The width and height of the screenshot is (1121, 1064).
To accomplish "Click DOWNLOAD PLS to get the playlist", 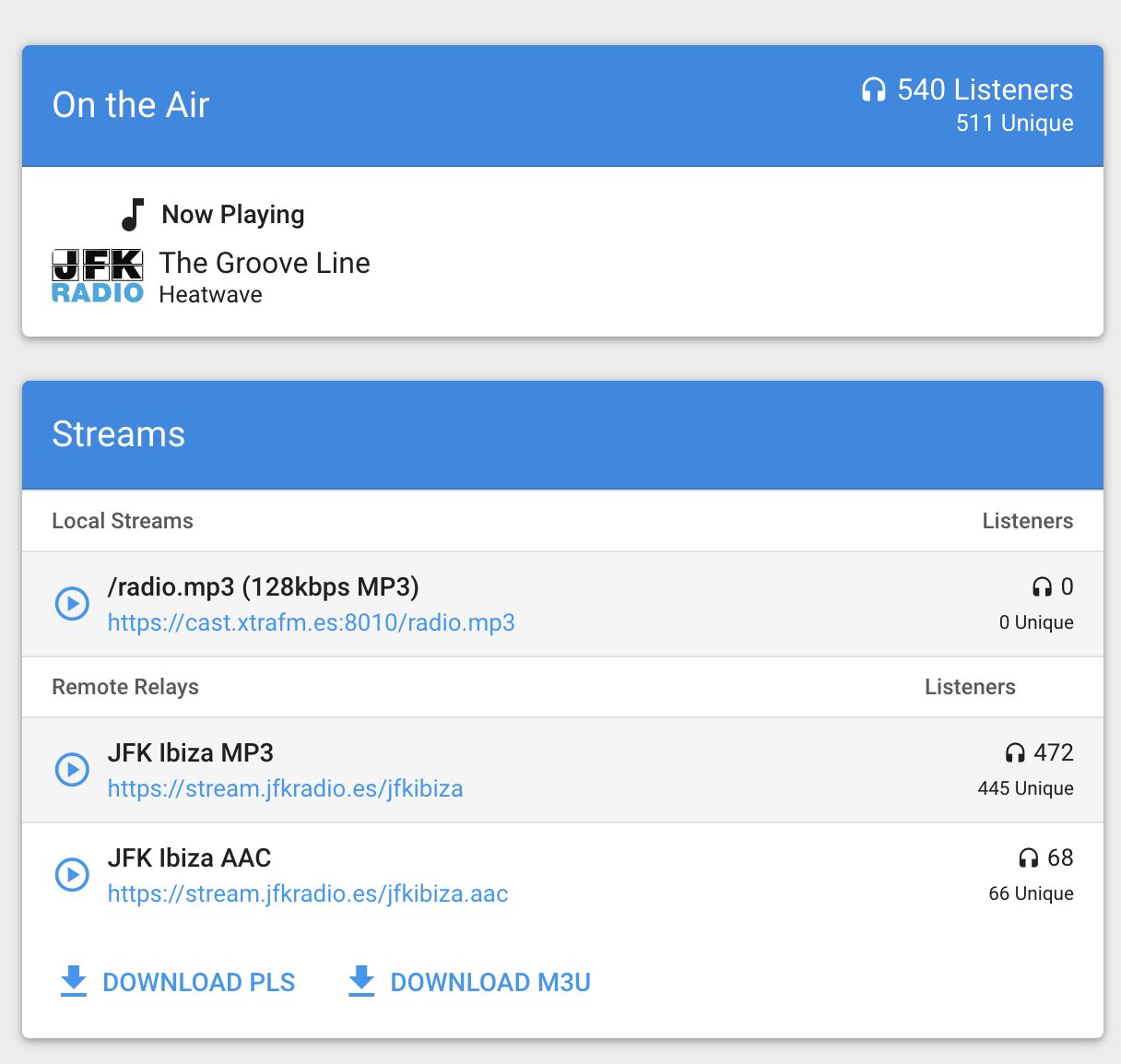I will tap(199, 982).
